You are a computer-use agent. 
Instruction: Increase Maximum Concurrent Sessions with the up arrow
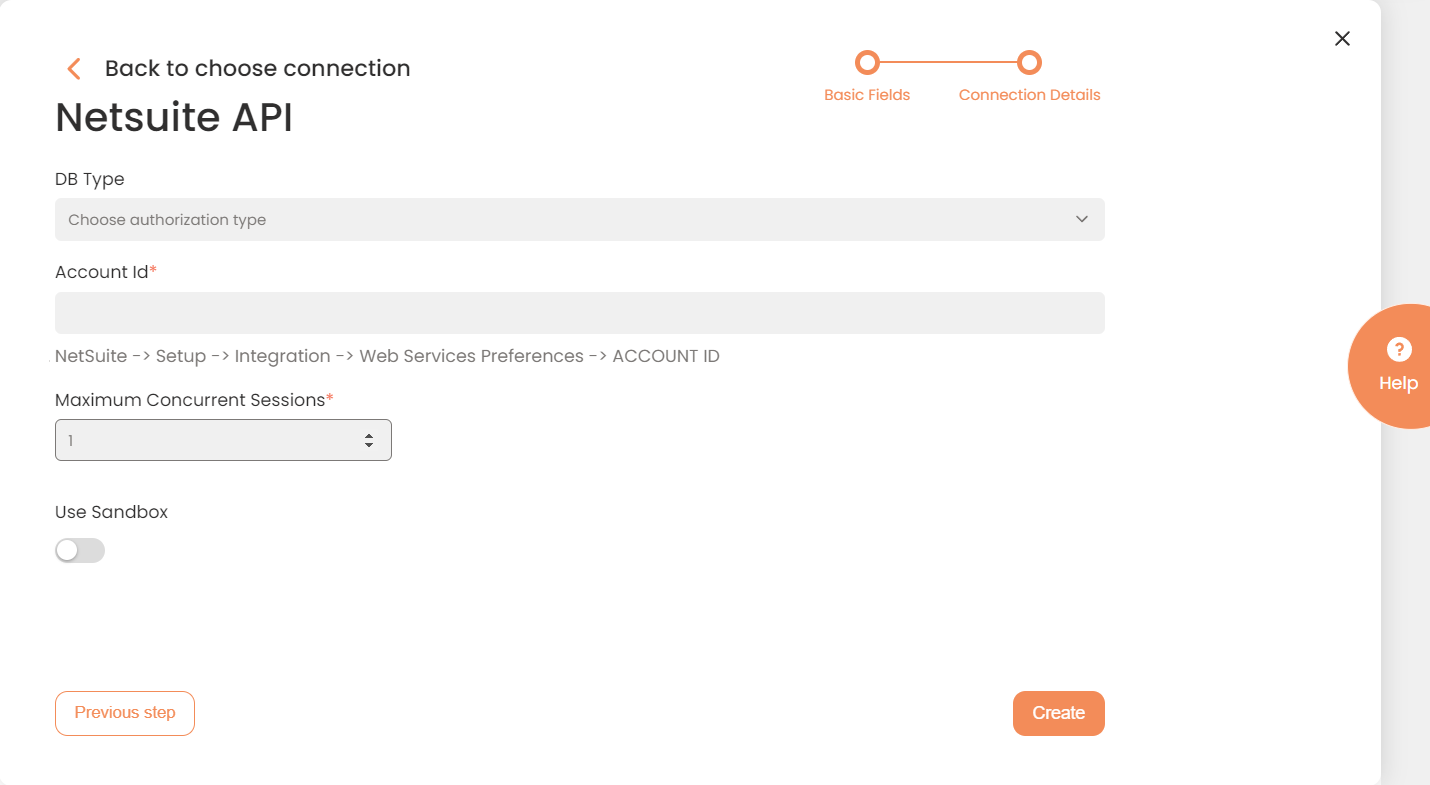[x=369, y=436]
